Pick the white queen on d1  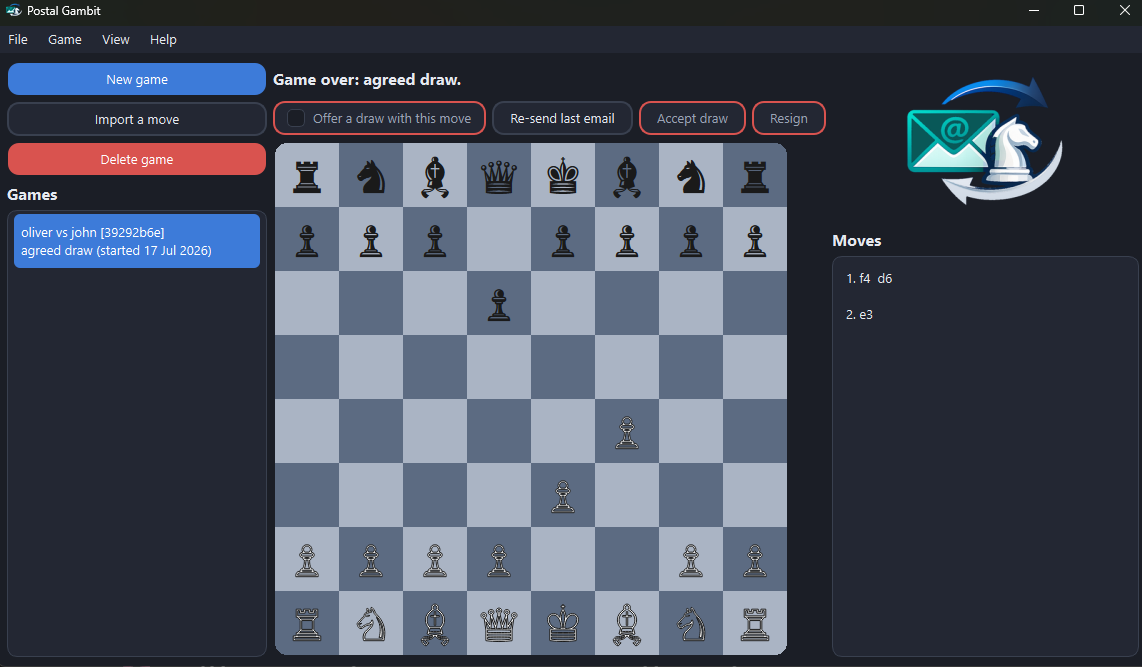tap(499, 625)
